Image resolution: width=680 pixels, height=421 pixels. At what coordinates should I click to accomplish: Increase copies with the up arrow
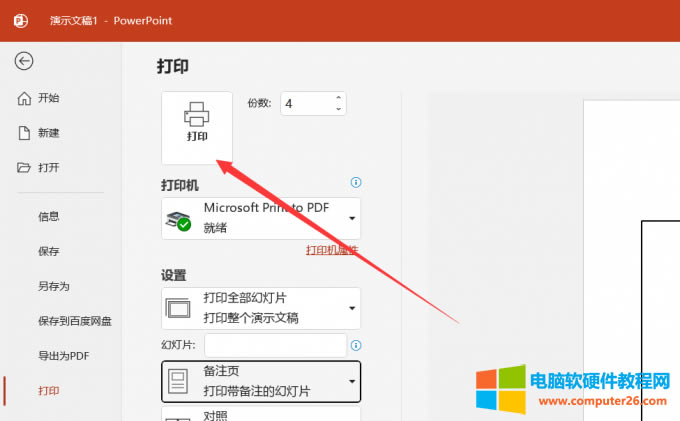(x=338, y=98)
